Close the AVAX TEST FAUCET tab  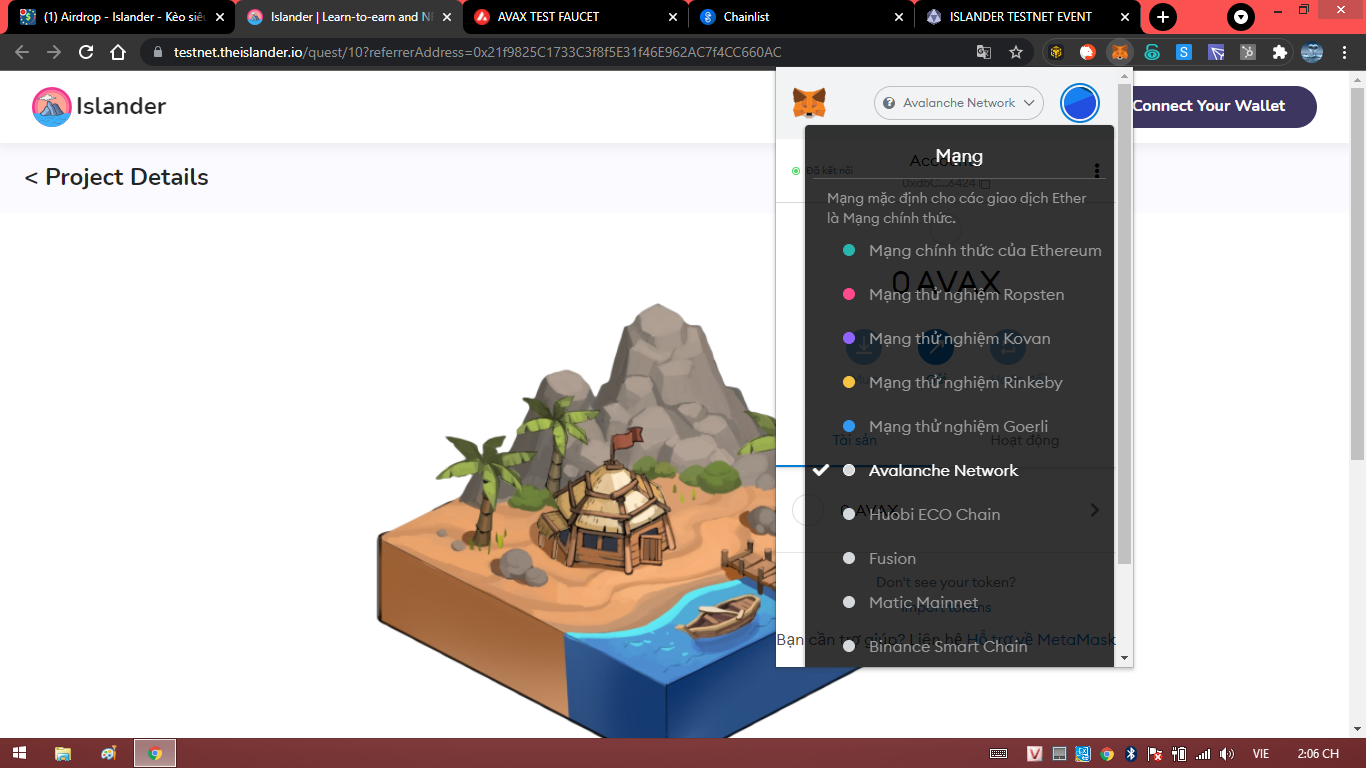tap(671, 17)
